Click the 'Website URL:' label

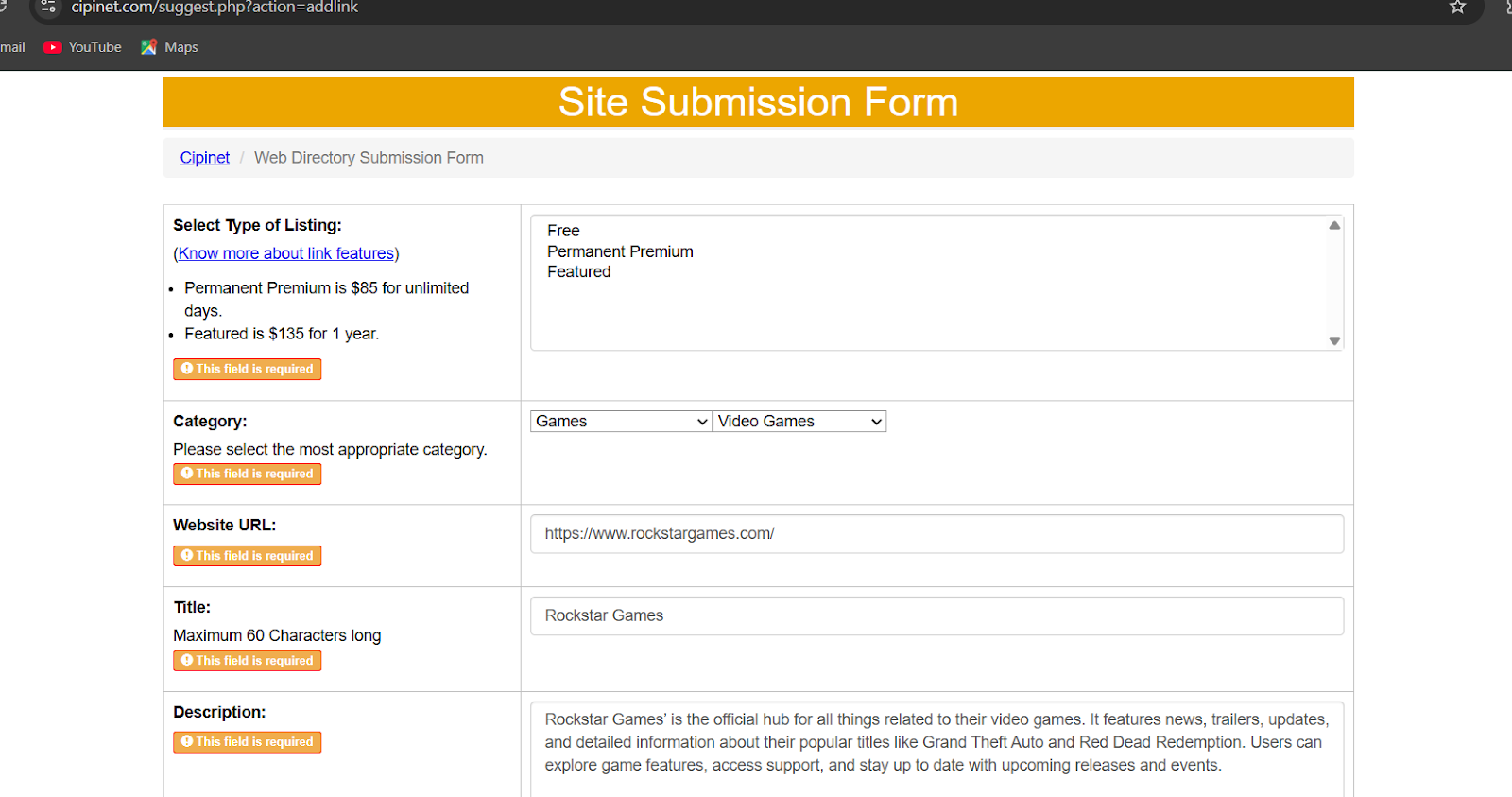pos(225,526)
